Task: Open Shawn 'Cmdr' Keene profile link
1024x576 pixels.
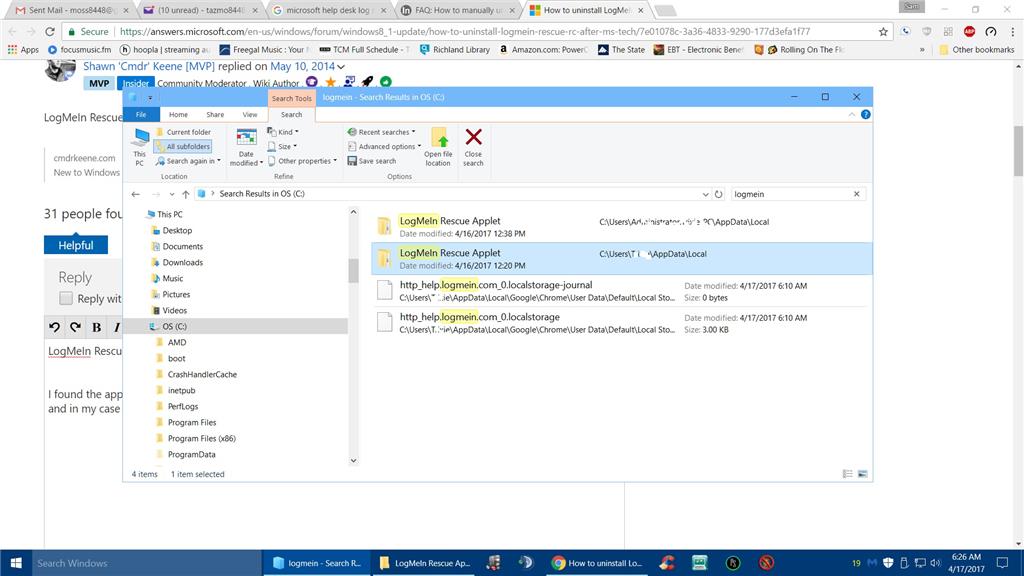Action: pyautogui.click(x=149, y=66)
